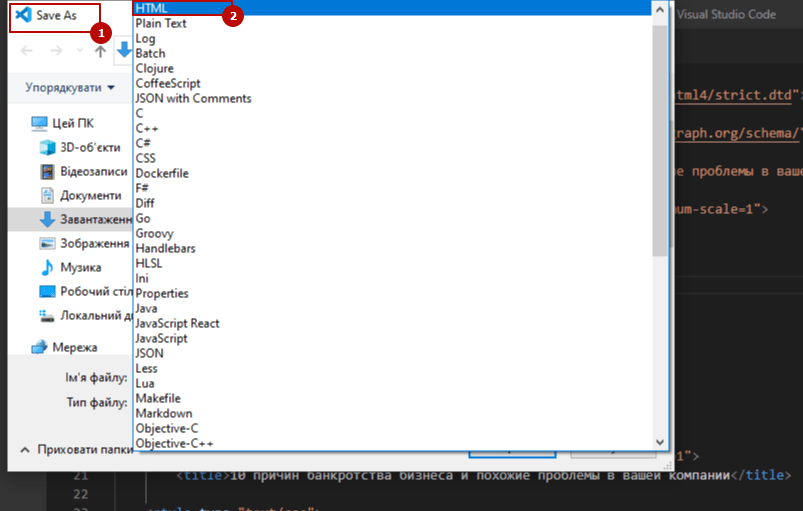The height and width of the screenshot is (511, 803).
Task: Open Зображення folder
Action: 84,244
